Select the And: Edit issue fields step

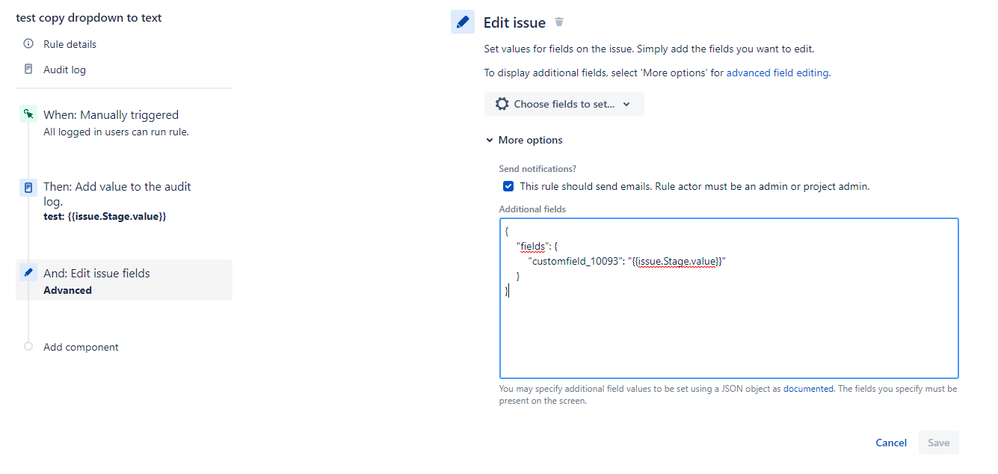124,280
